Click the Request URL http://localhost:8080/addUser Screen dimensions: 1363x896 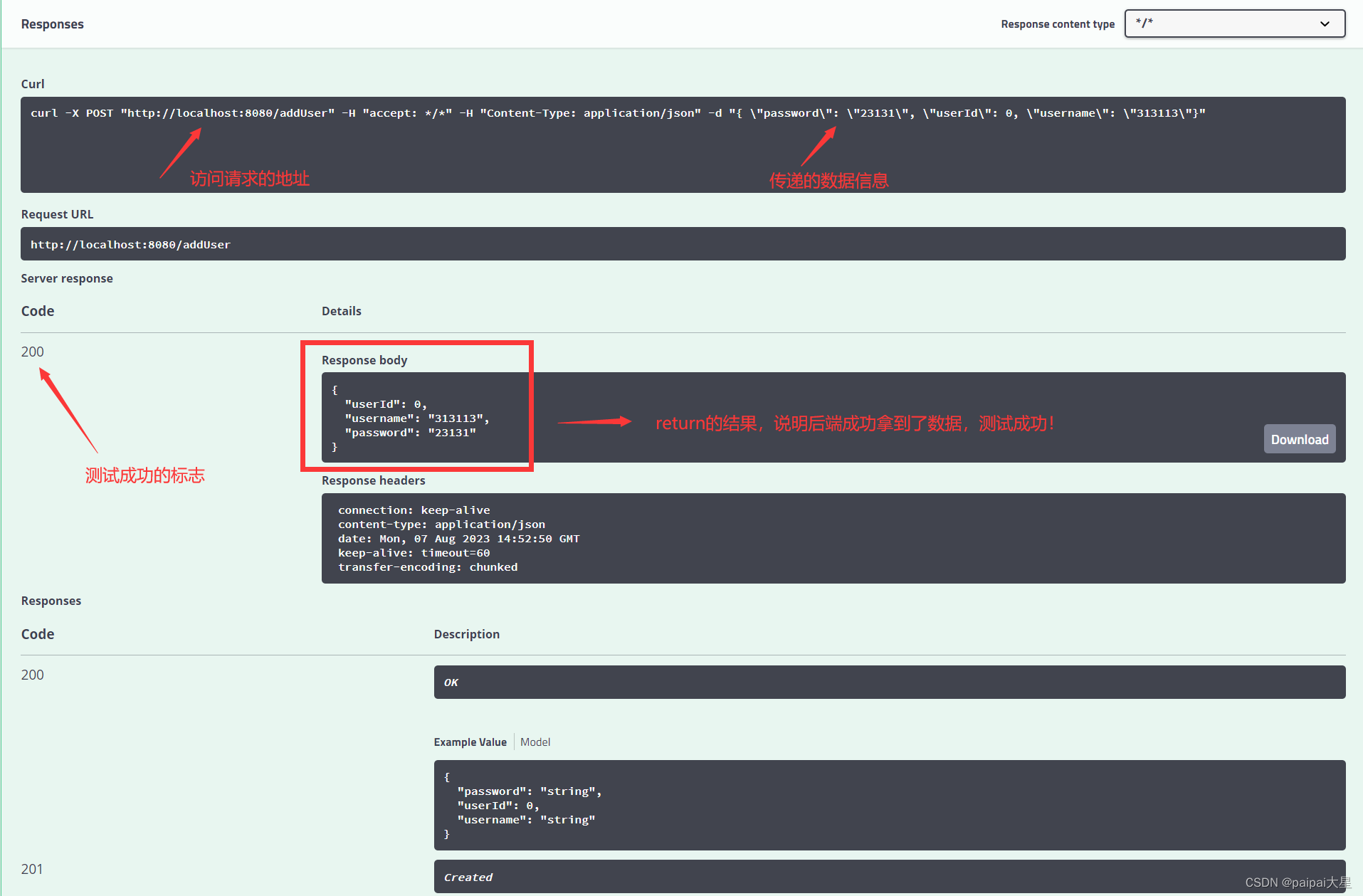pos(130,244)
